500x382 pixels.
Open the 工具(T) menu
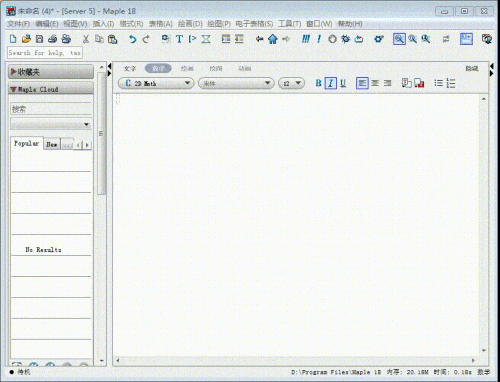click(289, 24)
